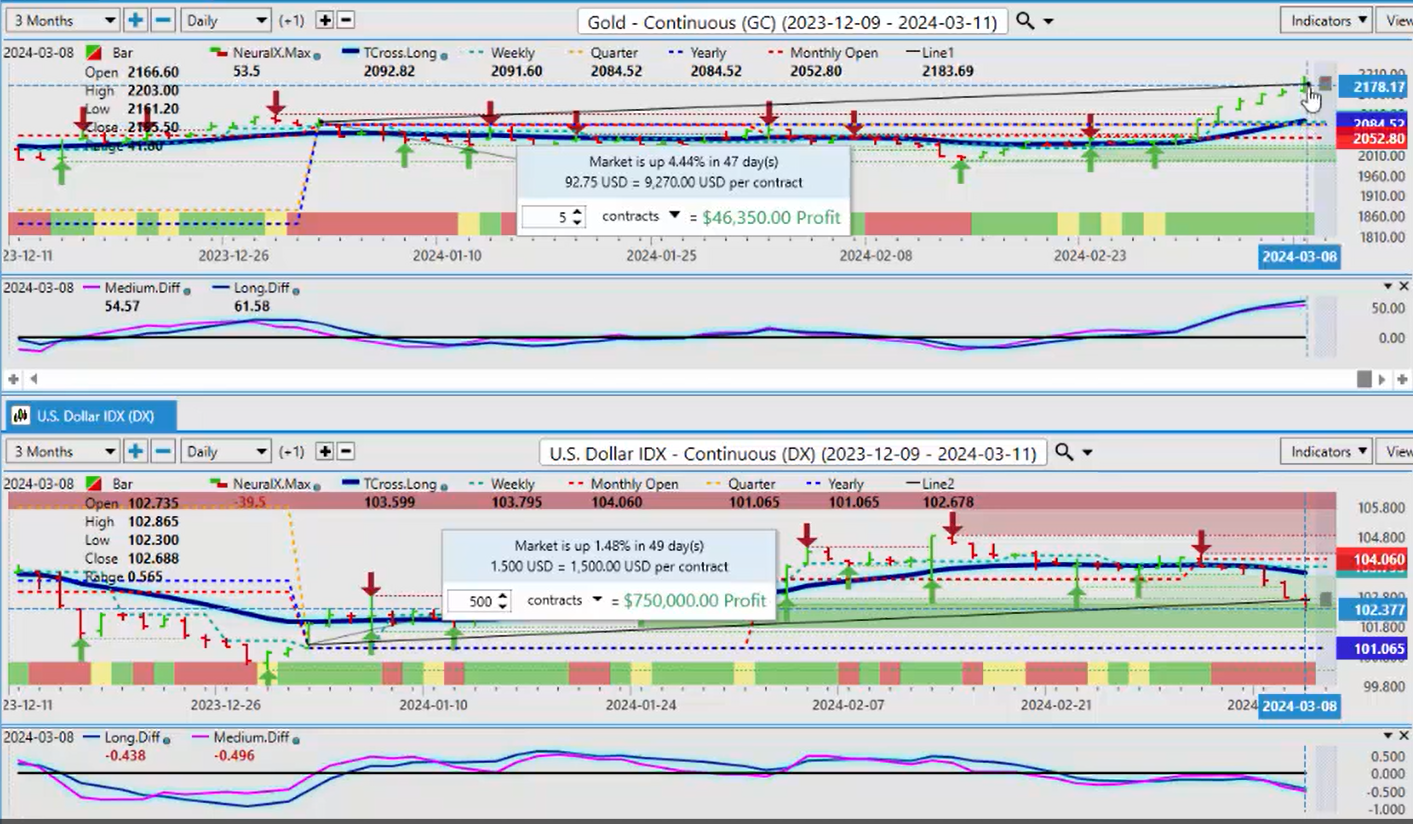Open the Dollar Index Daily interval dropdown
This screenshot has width=1413, height=824.
(x=226, y=451)
